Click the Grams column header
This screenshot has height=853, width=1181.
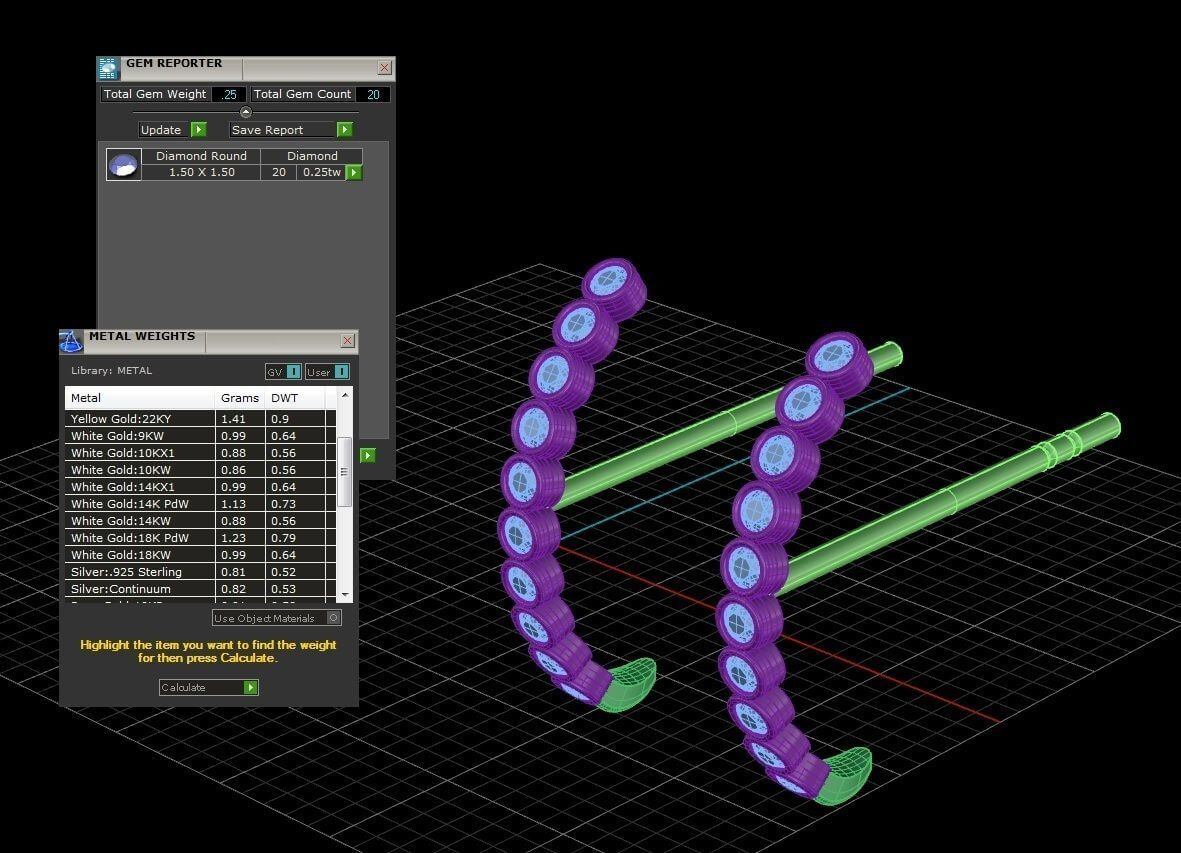(240, 398)
